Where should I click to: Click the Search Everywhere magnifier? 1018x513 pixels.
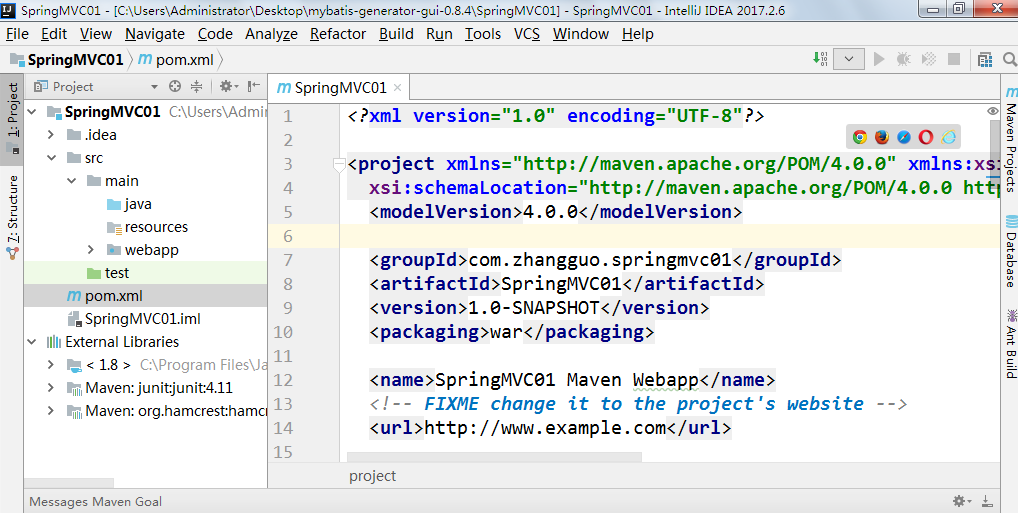click(x=1010, y=60)
